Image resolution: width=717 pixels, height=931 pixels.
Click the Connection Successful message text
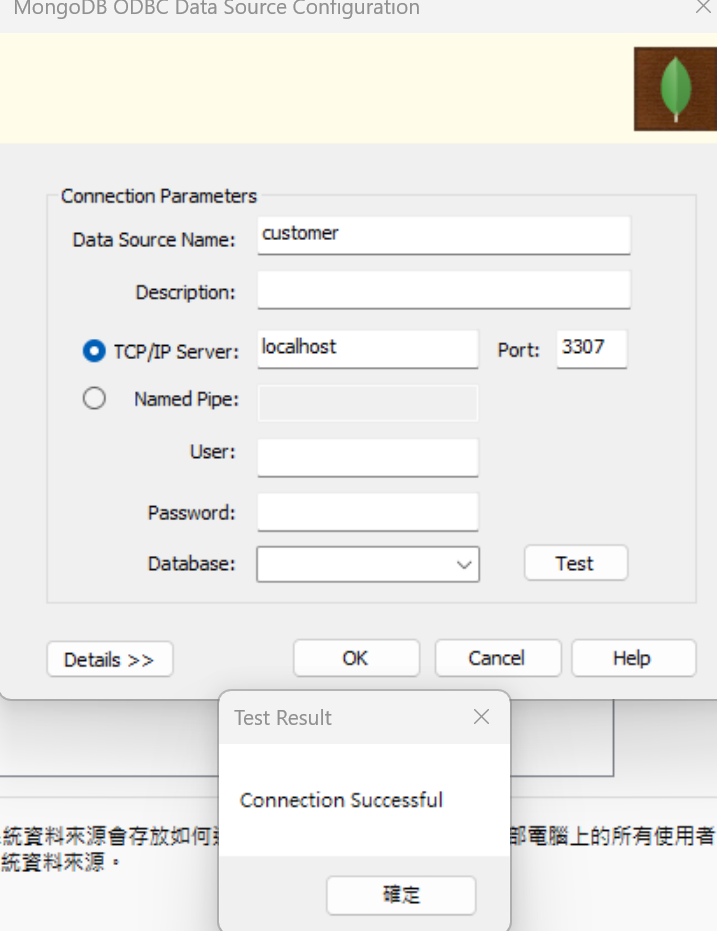pyautogui.click(x=341, y=800)
